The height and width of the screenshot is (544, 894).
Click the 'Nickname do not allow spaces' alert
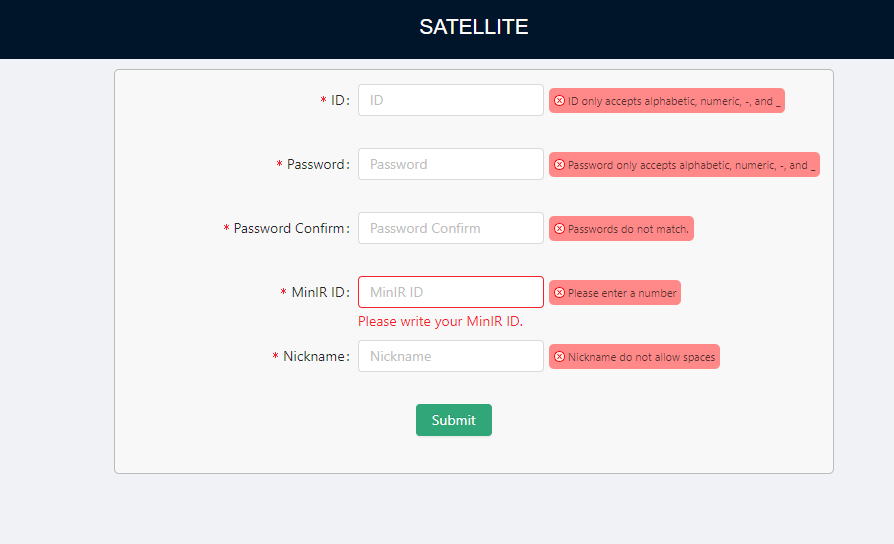pos(634,356)
